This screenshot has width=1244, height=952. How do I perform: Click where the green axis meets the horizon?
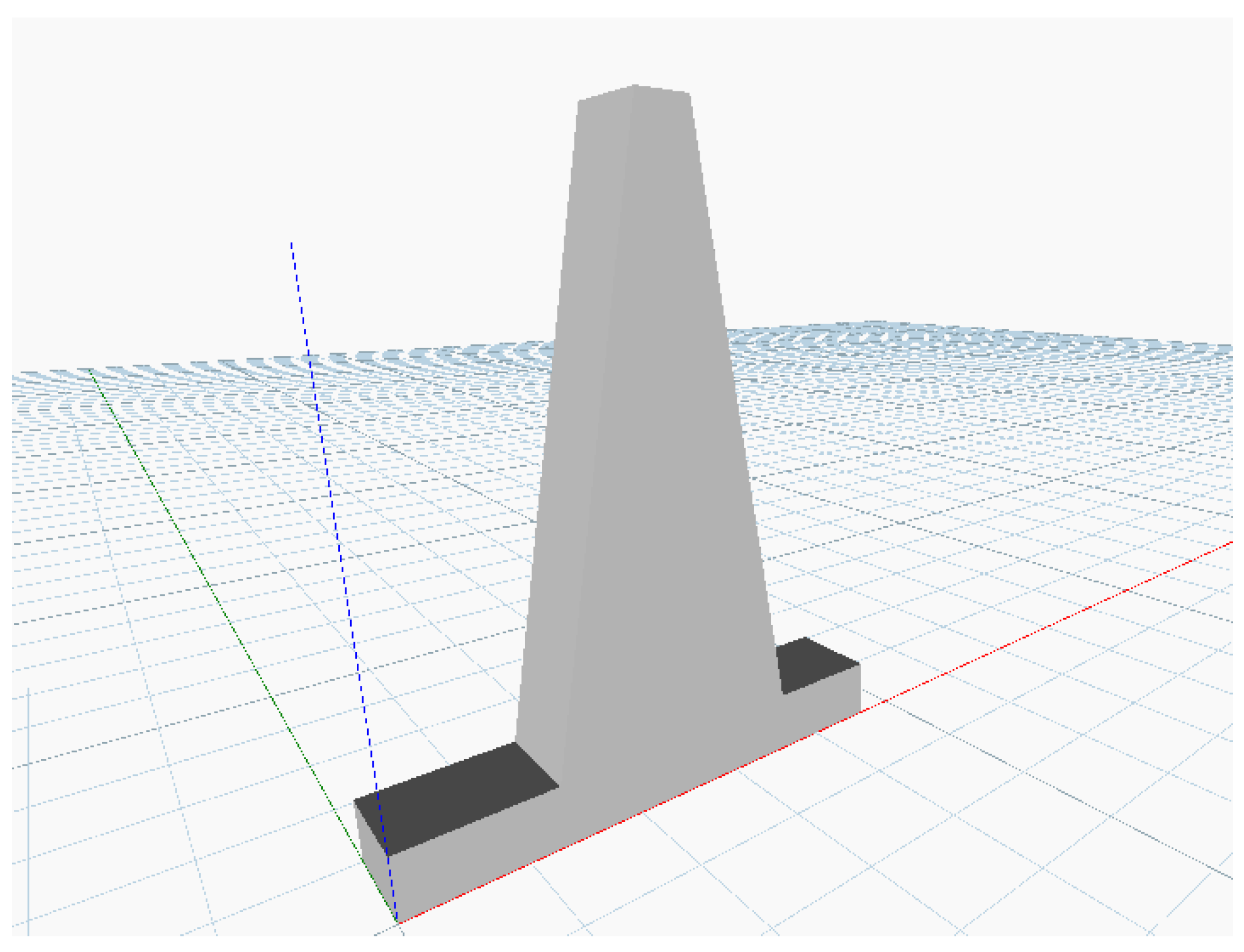90,370
